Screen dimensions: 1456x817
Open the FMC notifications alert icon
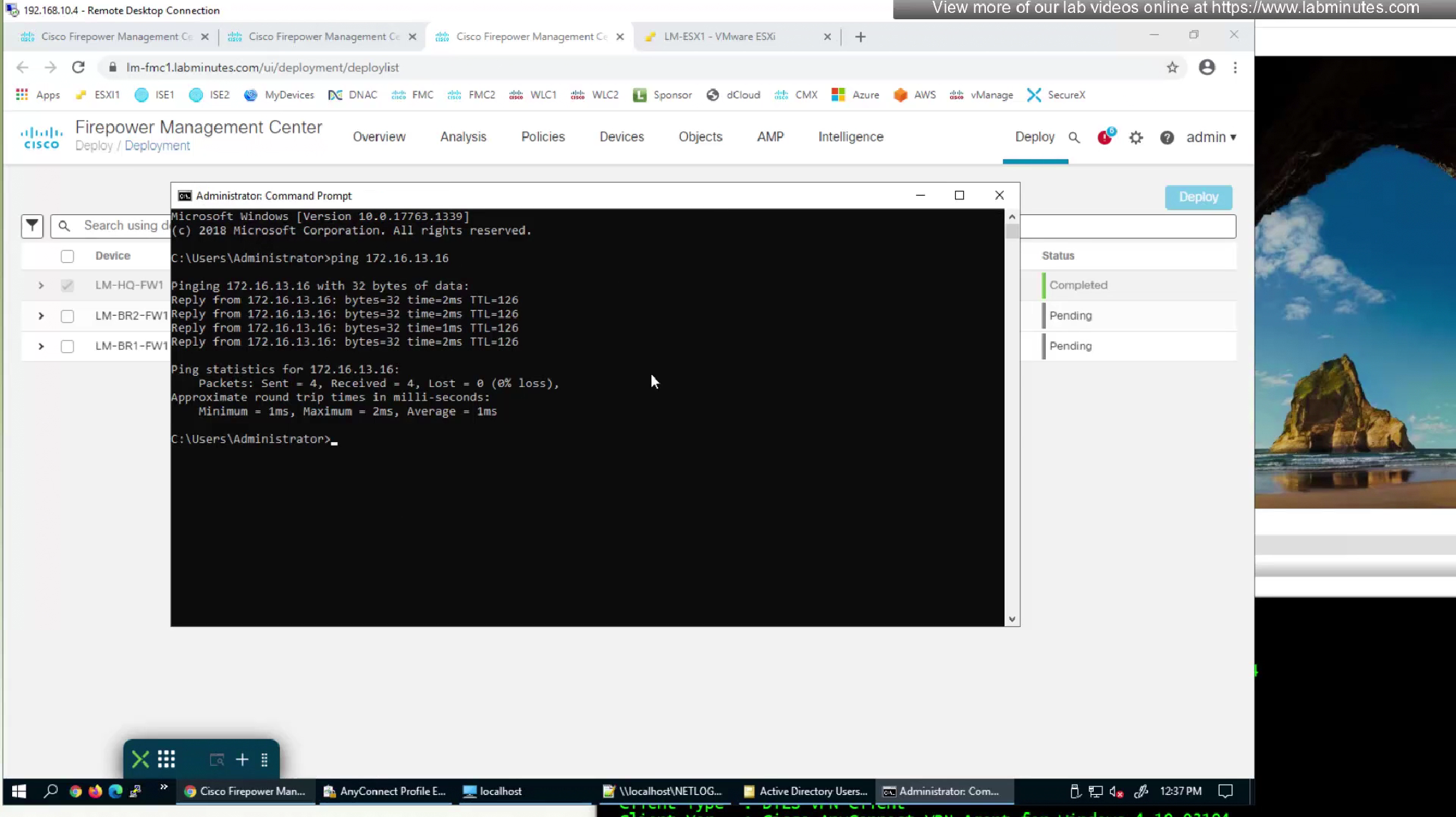point(1105,137)
